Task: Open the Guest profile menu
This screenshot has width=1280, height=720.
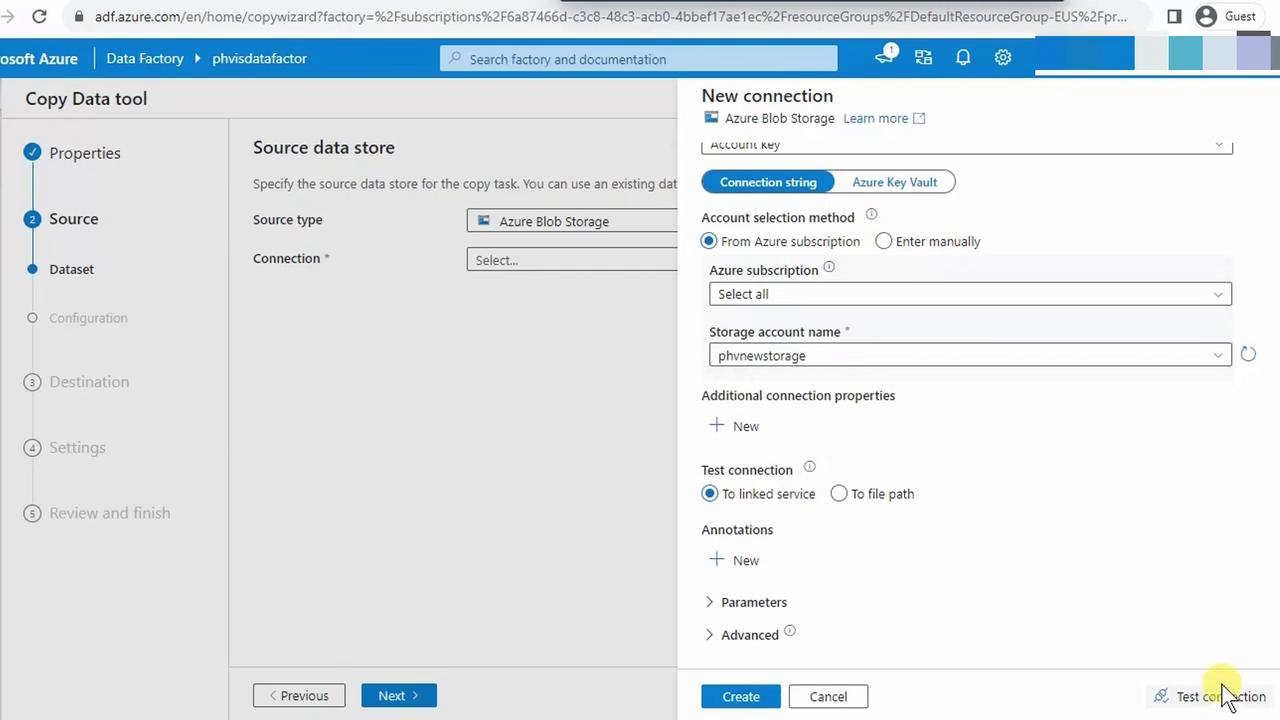Action: (x=1227, y=16)
